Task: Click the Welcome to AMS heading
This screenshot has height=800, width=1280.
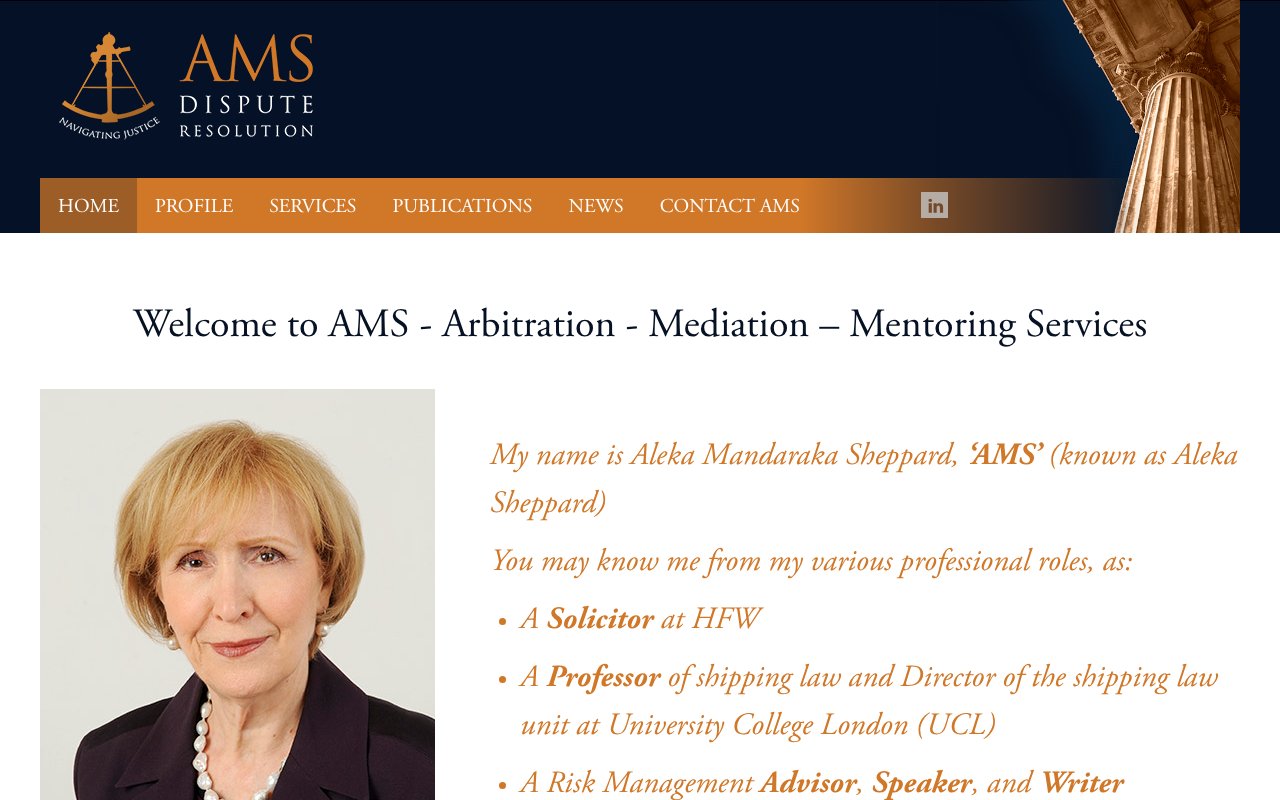Action: 640,324
